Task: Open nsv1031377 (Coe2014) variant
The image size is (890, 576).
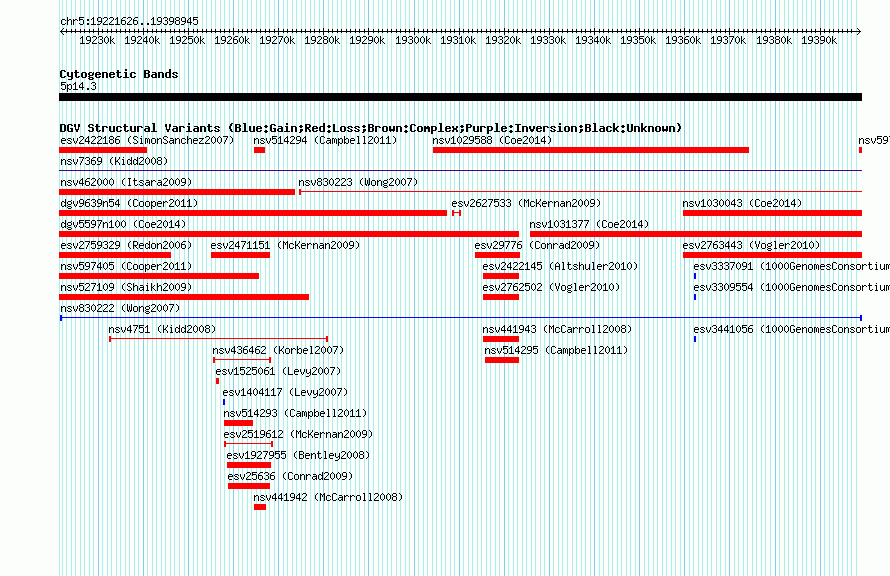Action: pos(589,224)
